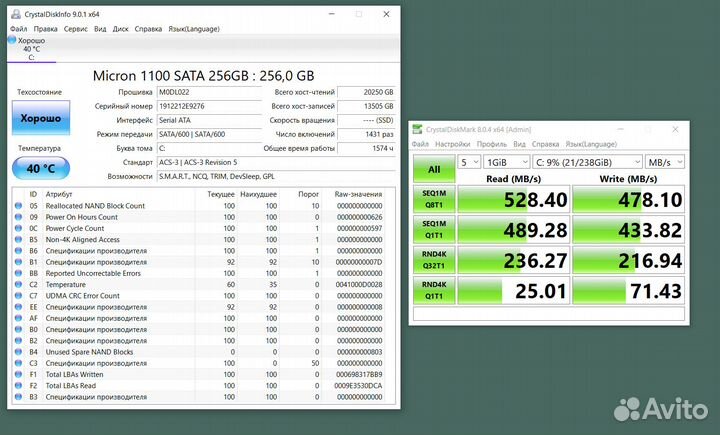This screenshot has width=720, height=435.
Task: Open the Сервис menu in CrystalDiskInfo
Action: 76,29
